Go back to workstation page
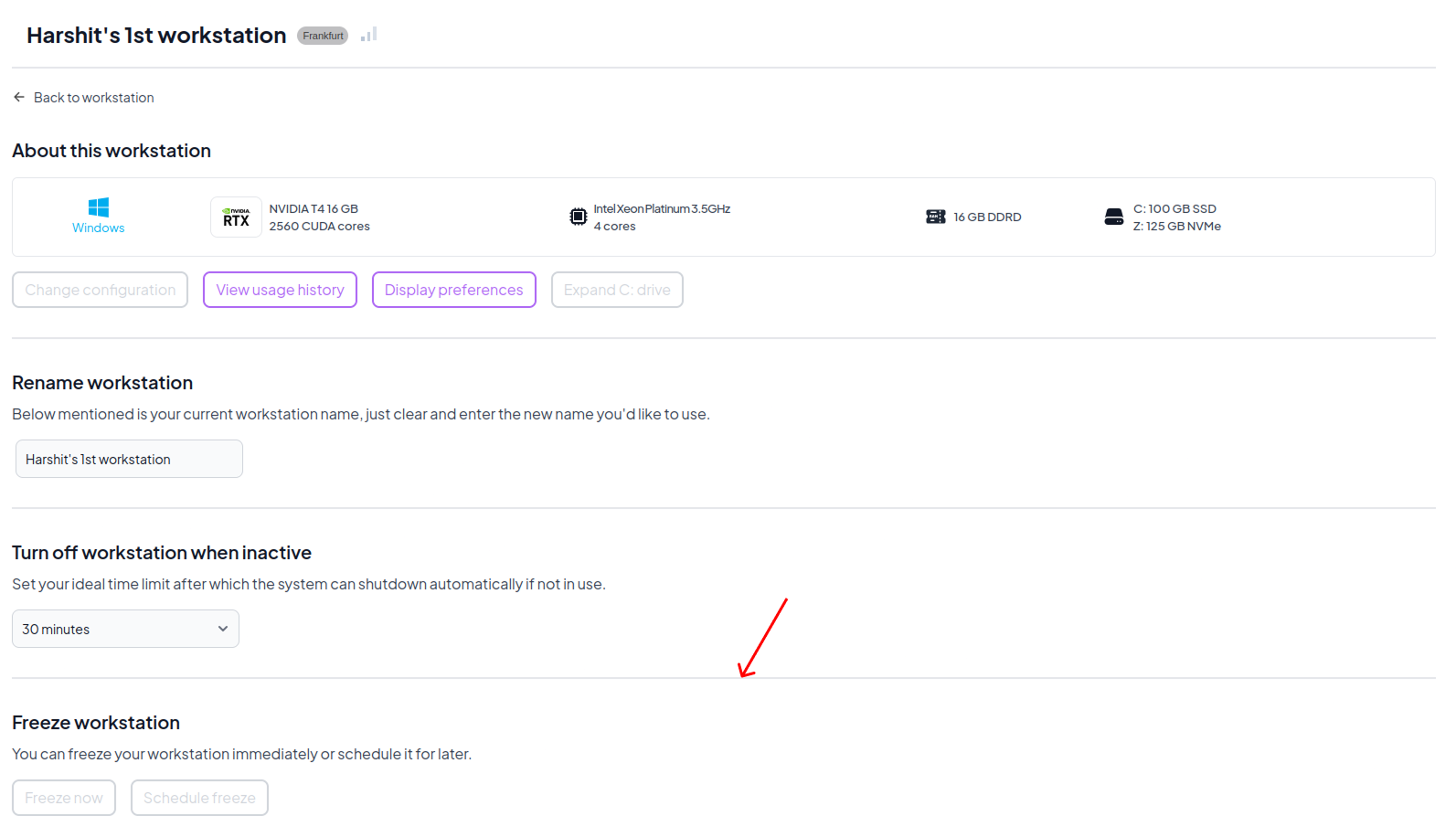 point(93,98)
